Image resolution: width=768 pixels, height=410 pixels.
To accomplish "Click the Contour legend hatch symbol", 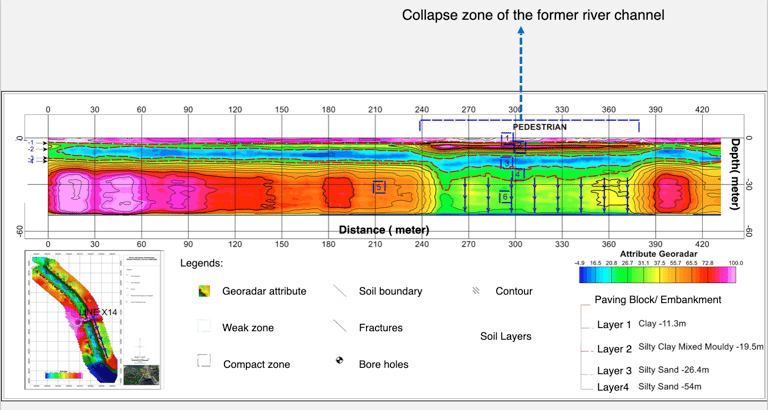I will tap(476, 290).
